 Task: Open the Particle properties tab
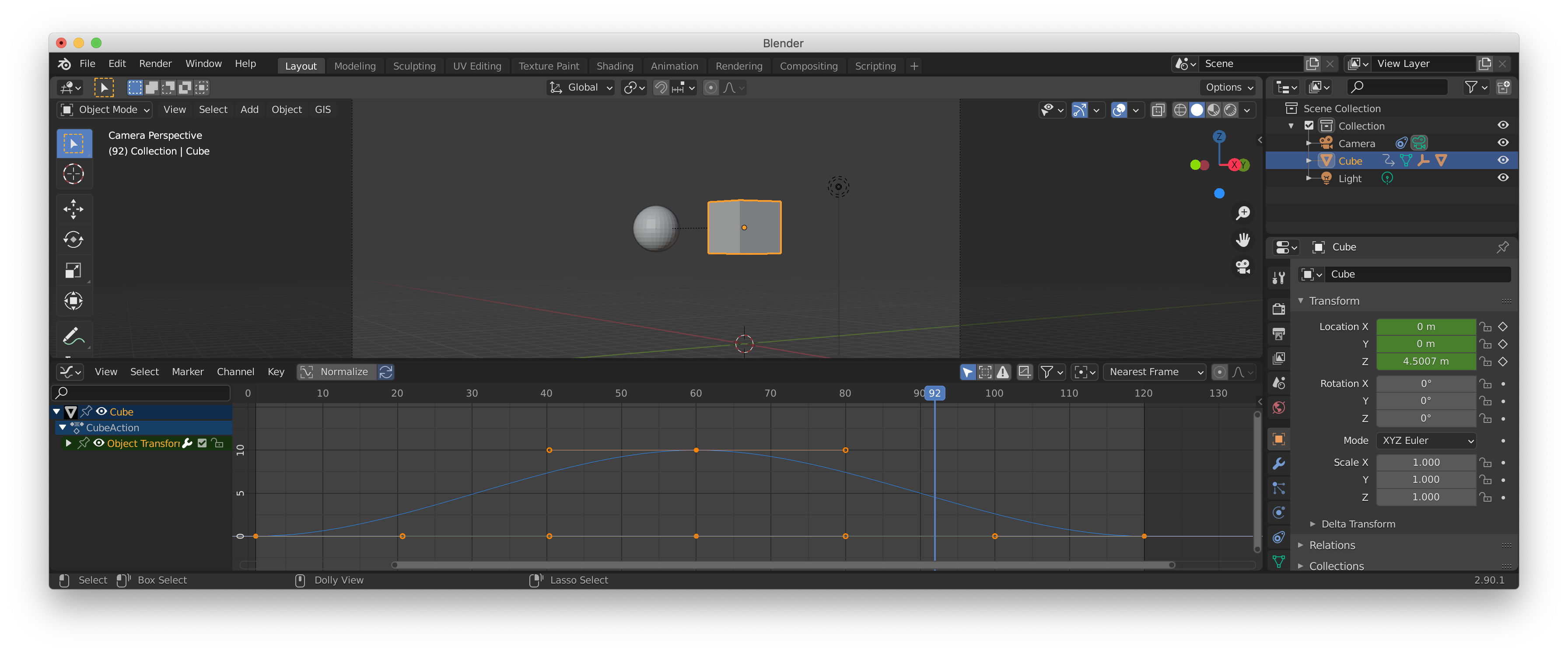(x=1278, y=488)
